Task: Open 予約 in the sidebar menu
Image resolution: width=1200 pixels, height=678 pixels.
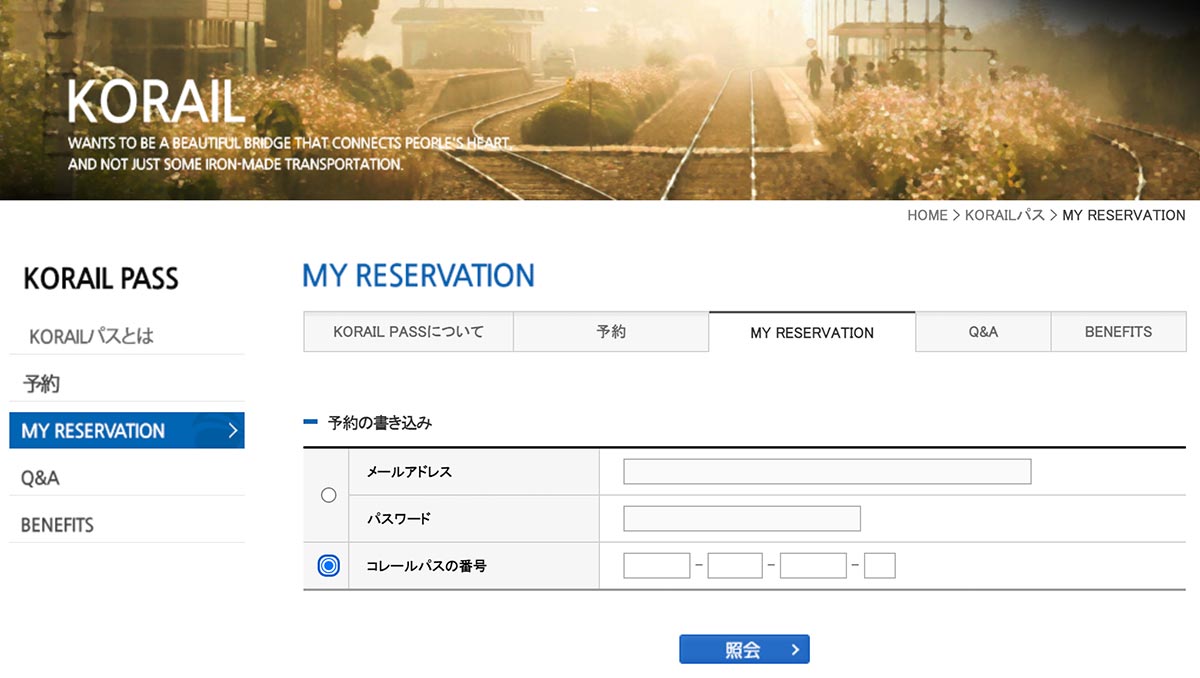Action: point(42,384)
